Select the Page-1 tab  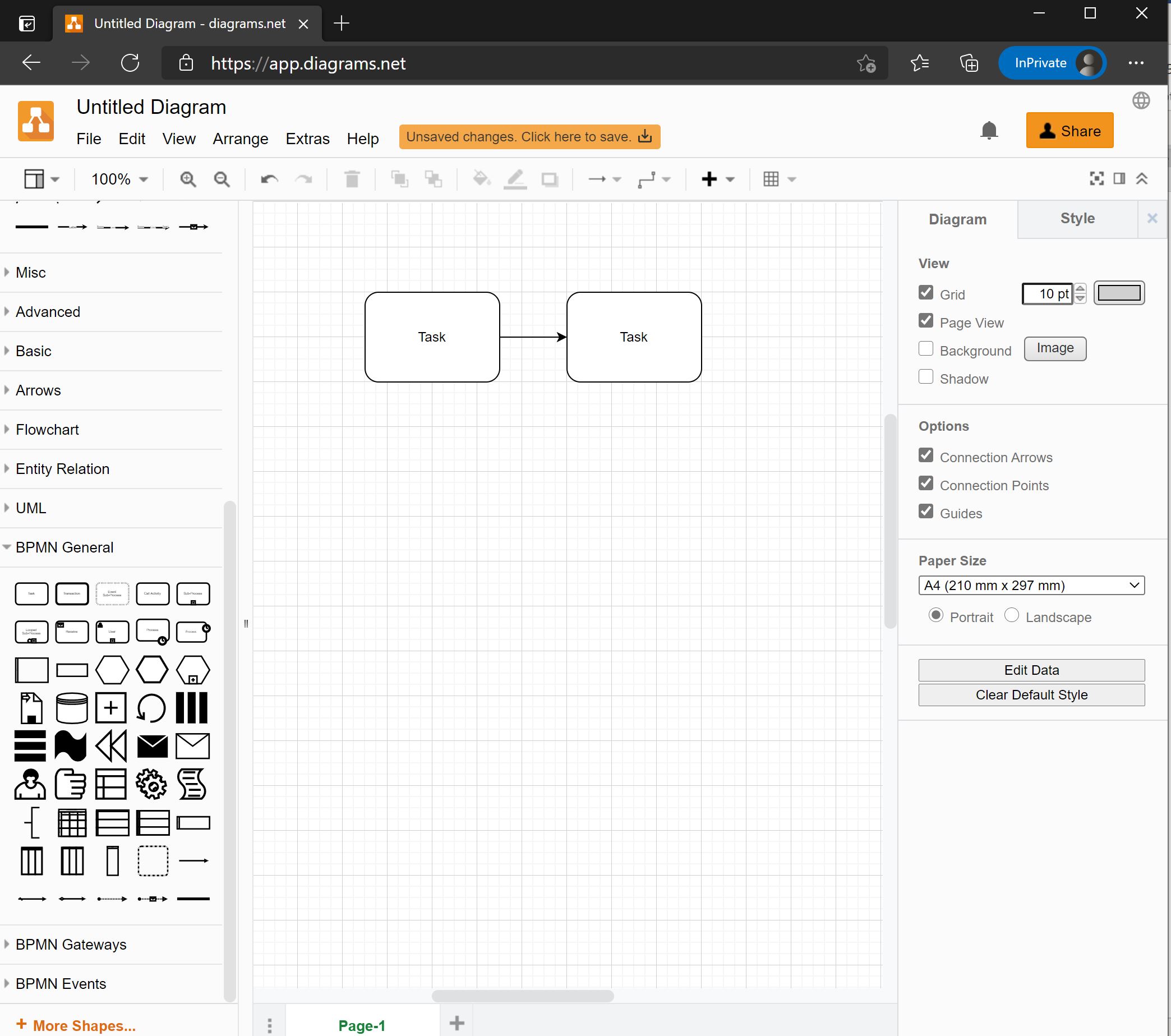coord(362,1025)
